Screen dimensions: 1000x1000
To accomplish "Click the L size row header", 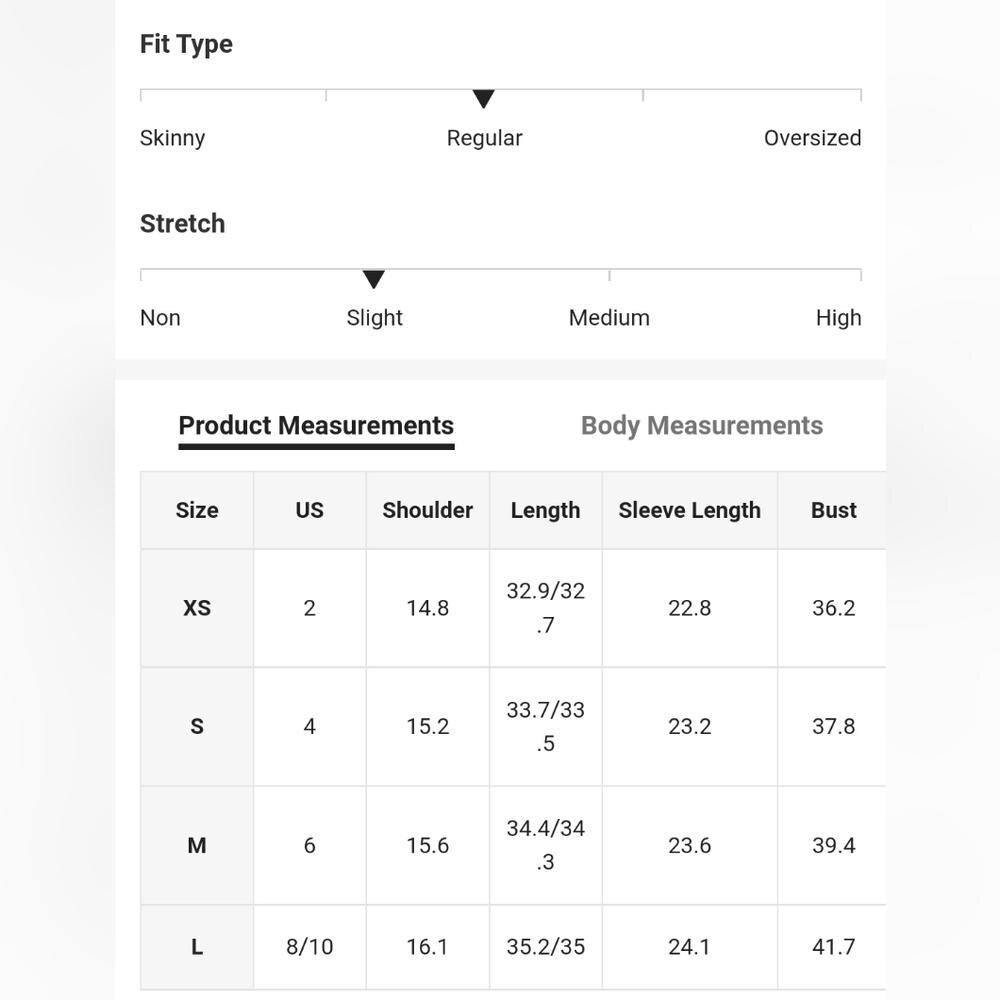I will pos(197,947).
